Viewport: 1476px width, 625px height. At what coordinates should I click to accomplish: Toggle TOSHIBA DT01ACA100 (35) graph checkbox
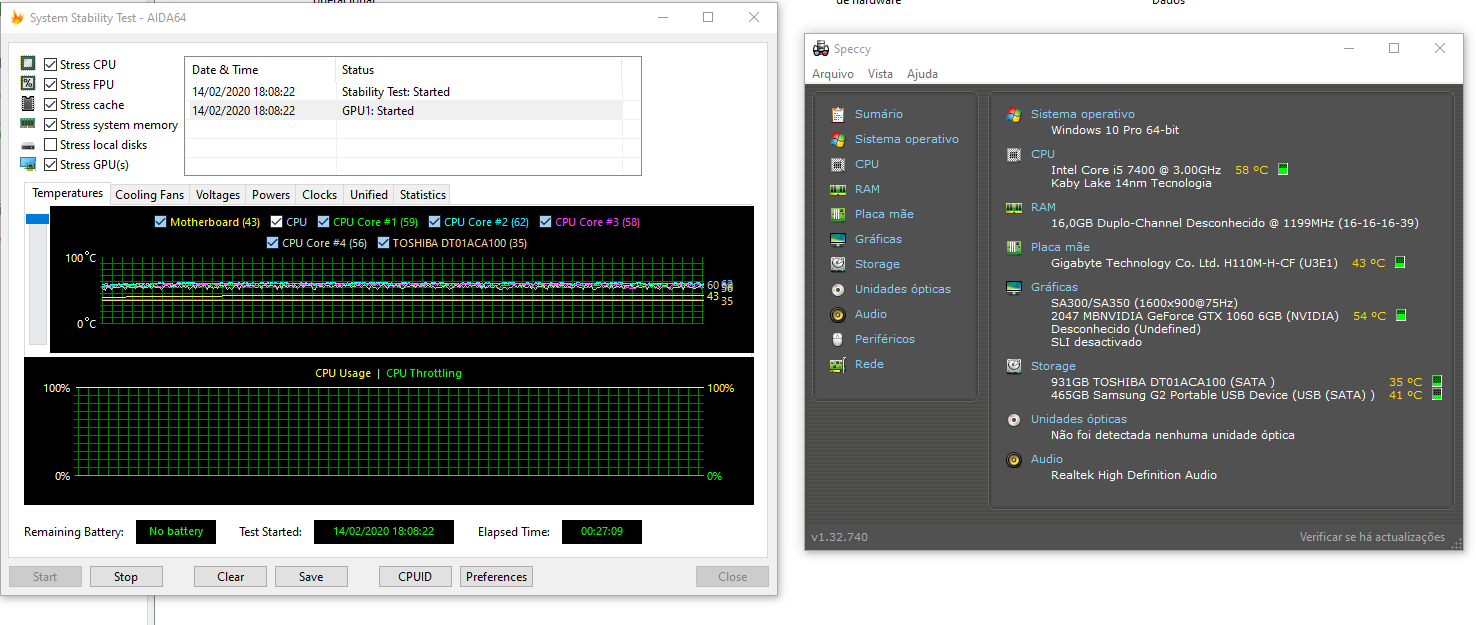(x=384, y=242)
